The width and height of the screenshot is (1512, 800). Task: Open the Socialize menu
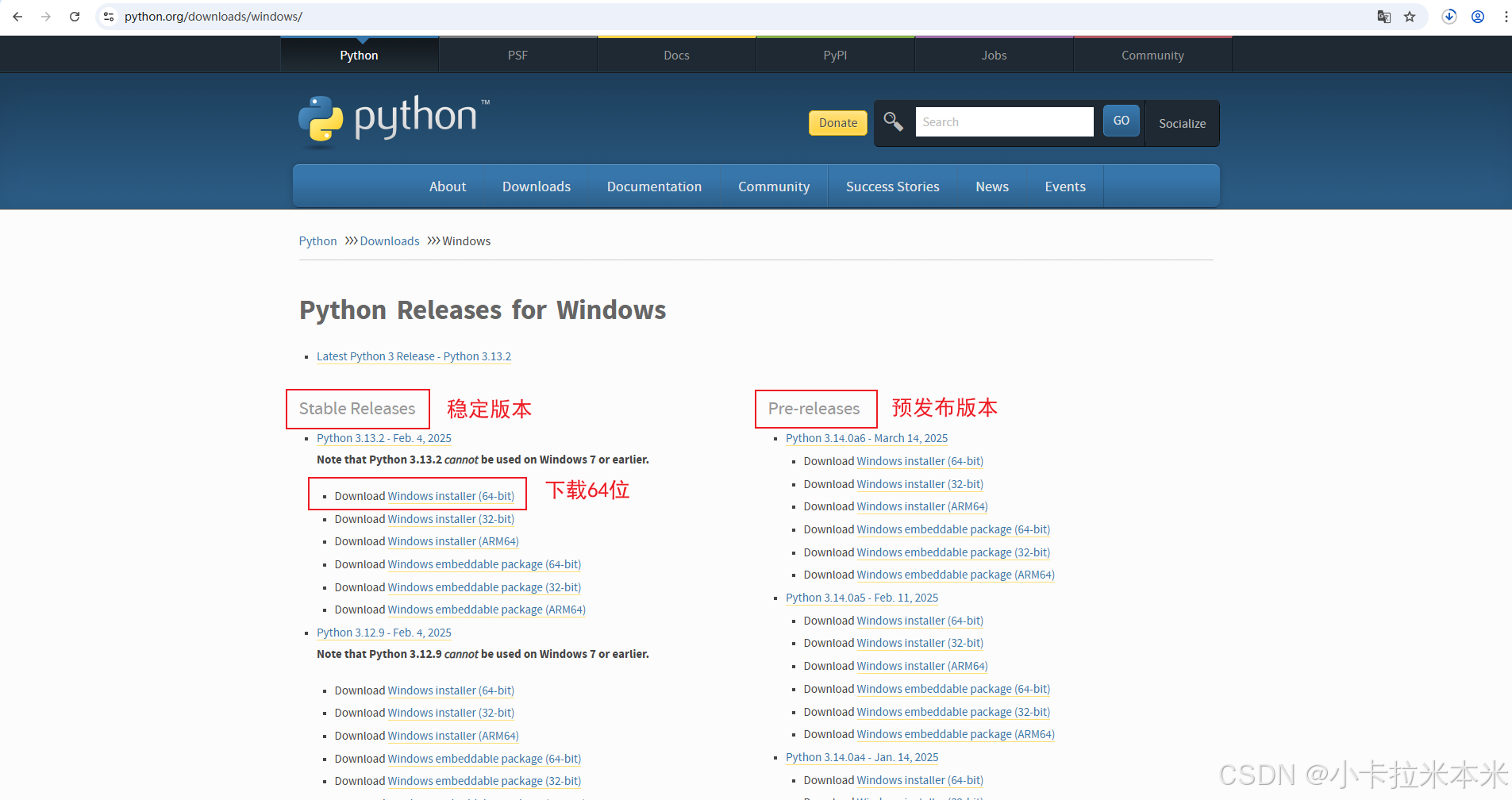coord(1183,123)
